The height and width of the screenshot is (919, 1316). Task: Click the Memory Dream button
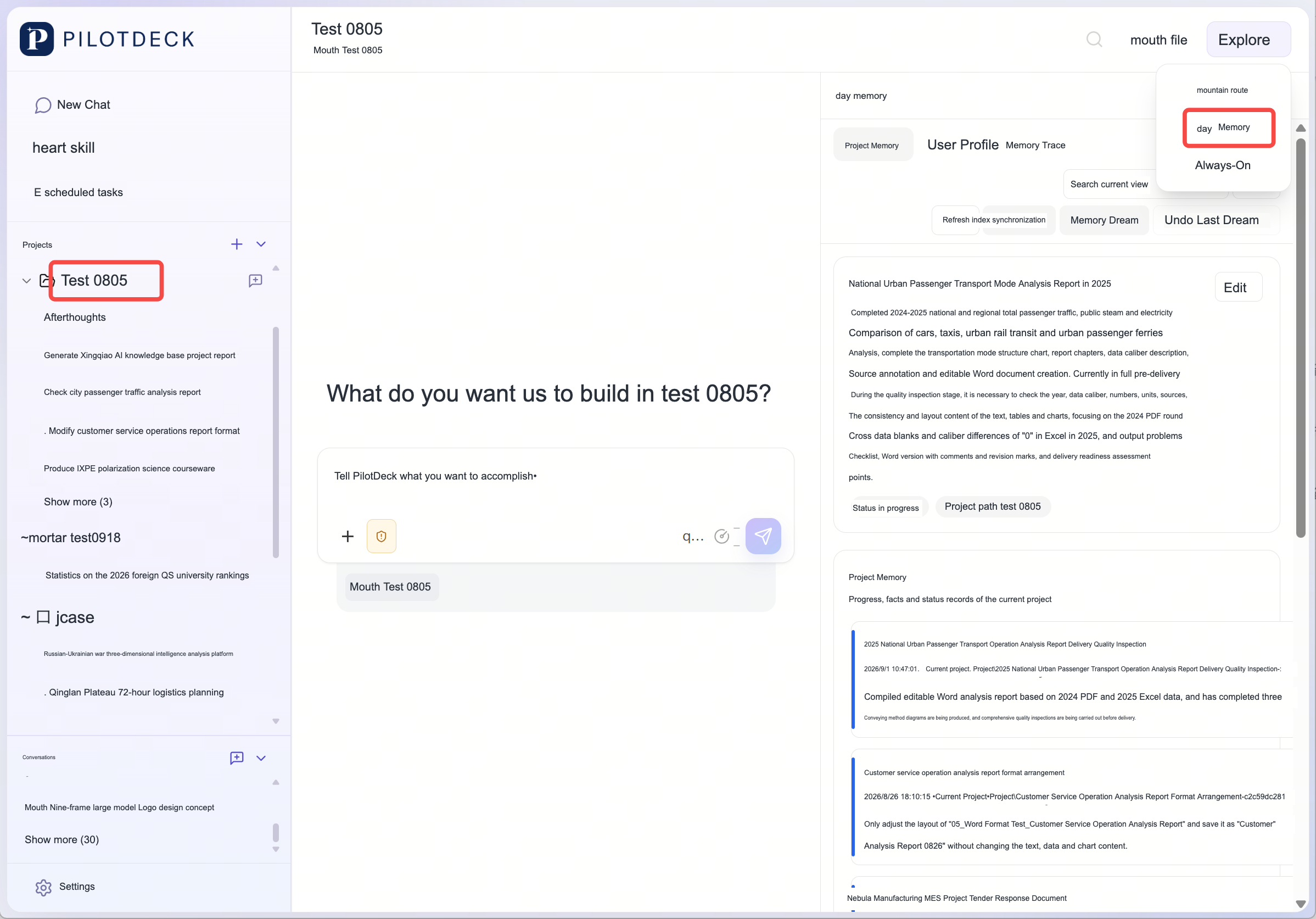(1104, 220)
